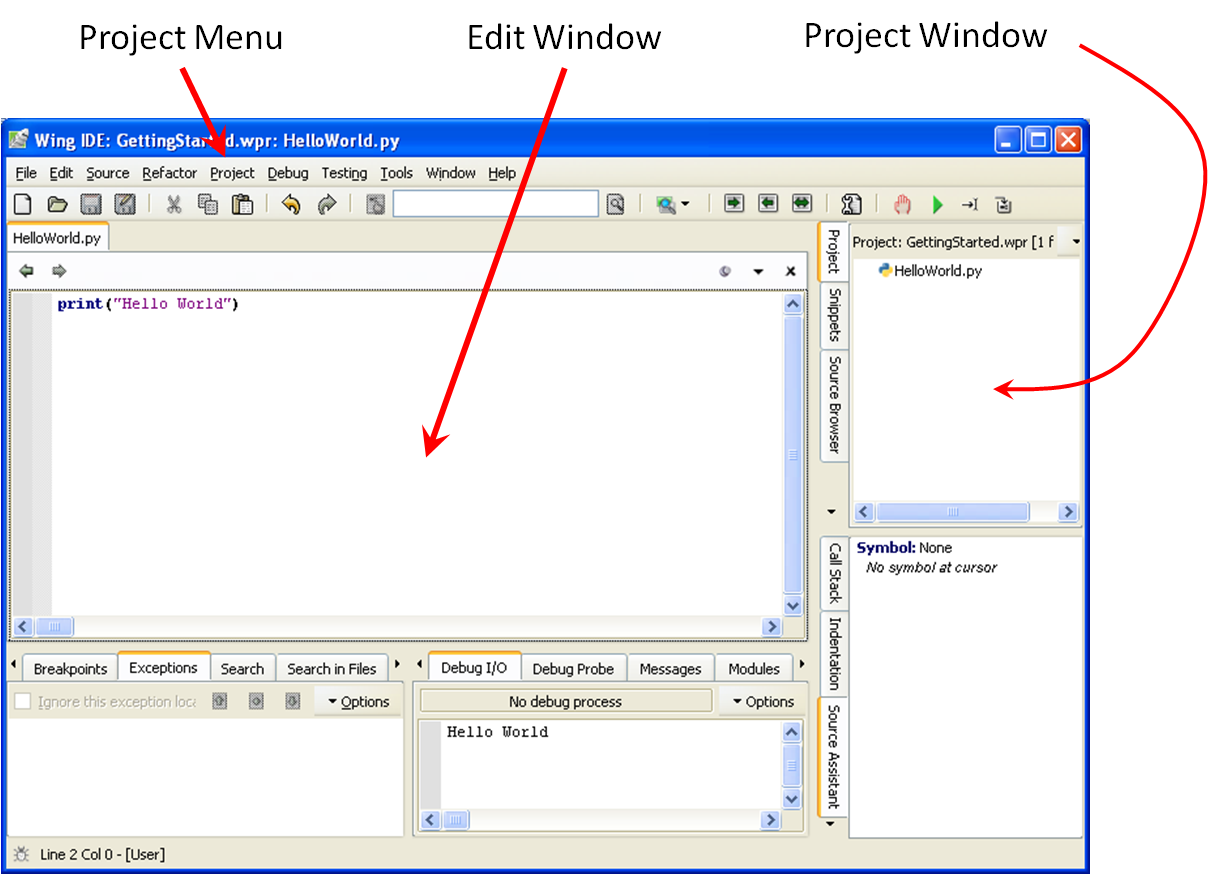
Task: Open the Debug I/O Options dropdown
Action: [762, 702]
